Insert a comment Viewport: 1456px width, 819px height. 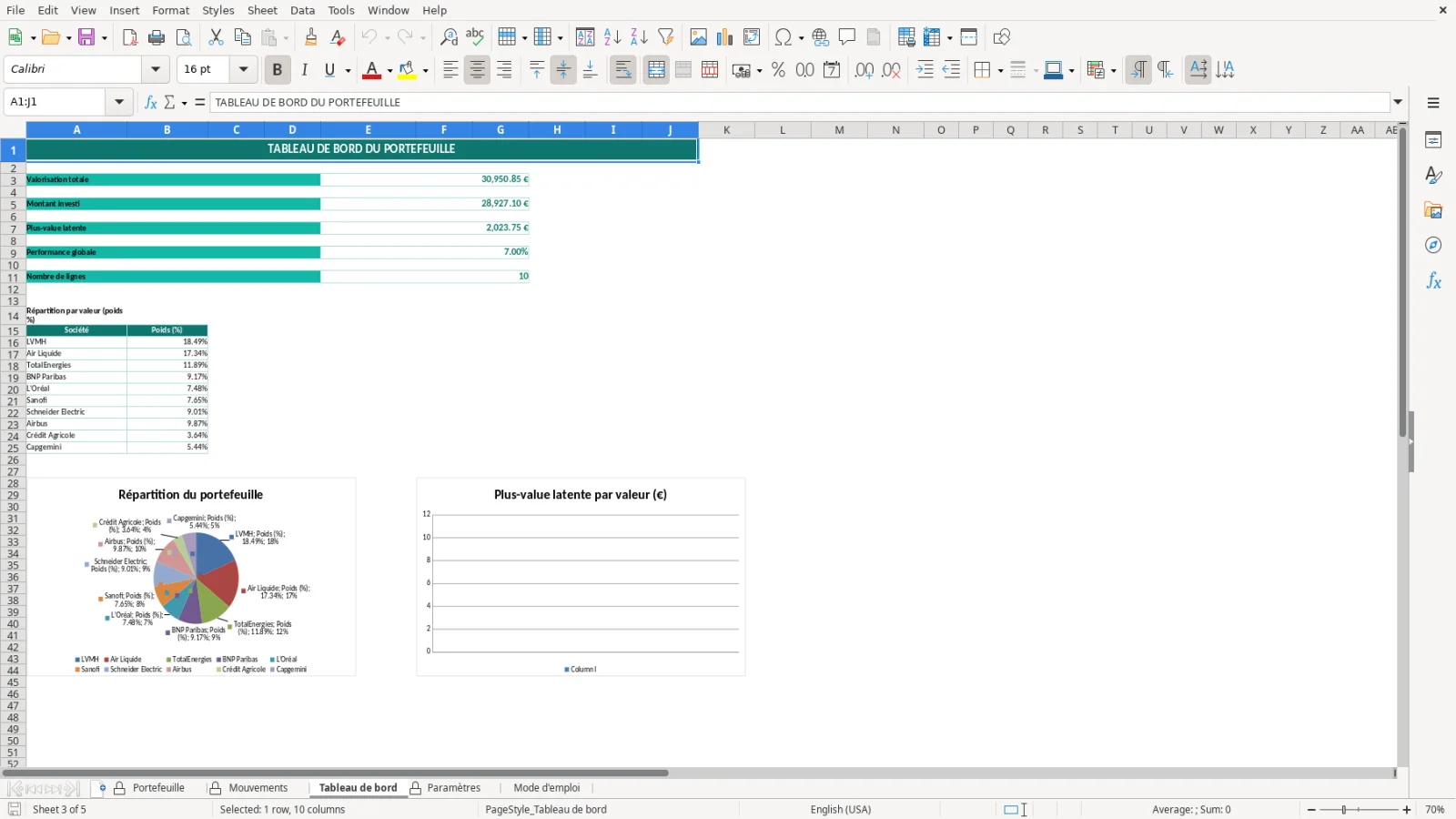coord(847,37)
